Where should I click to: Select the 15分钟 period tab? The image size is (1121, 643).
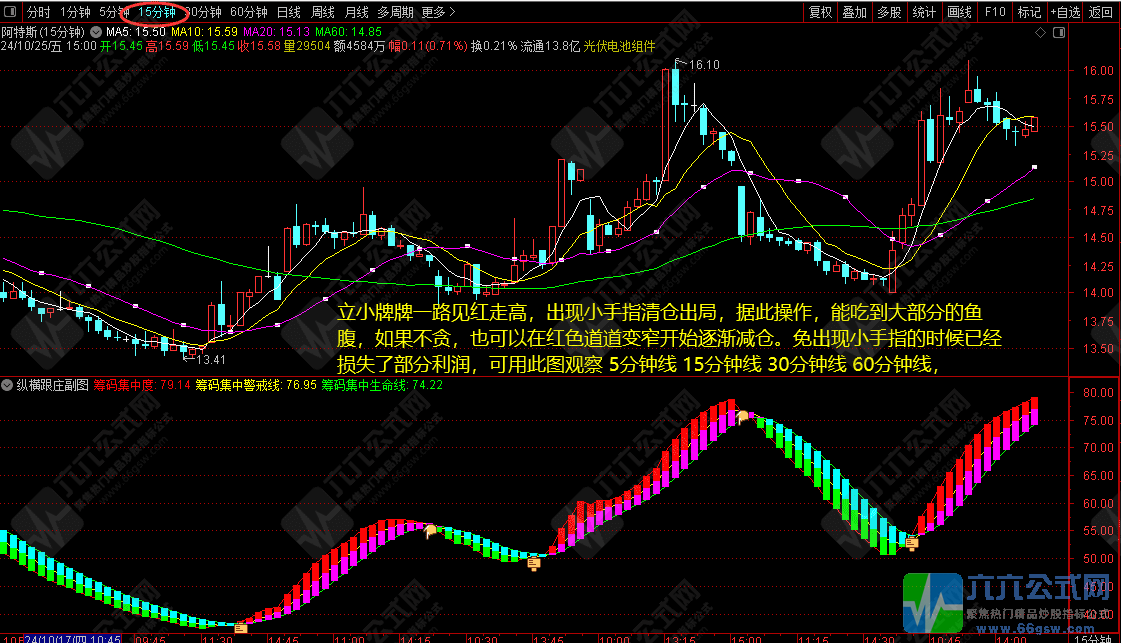tap(157, 12)
